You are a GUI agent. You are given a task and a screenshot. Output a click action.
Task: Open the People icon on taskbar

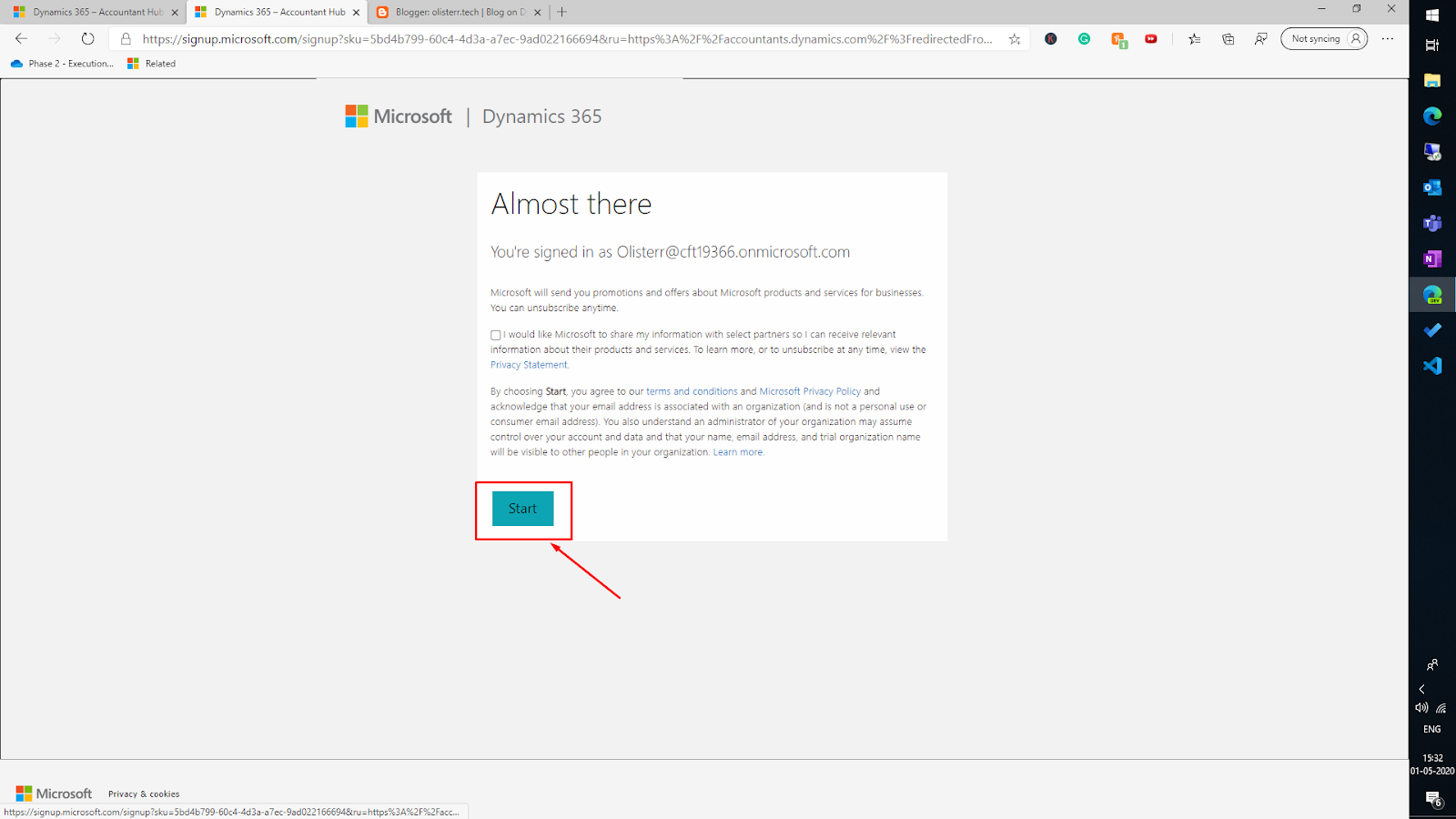[1432, 665]
